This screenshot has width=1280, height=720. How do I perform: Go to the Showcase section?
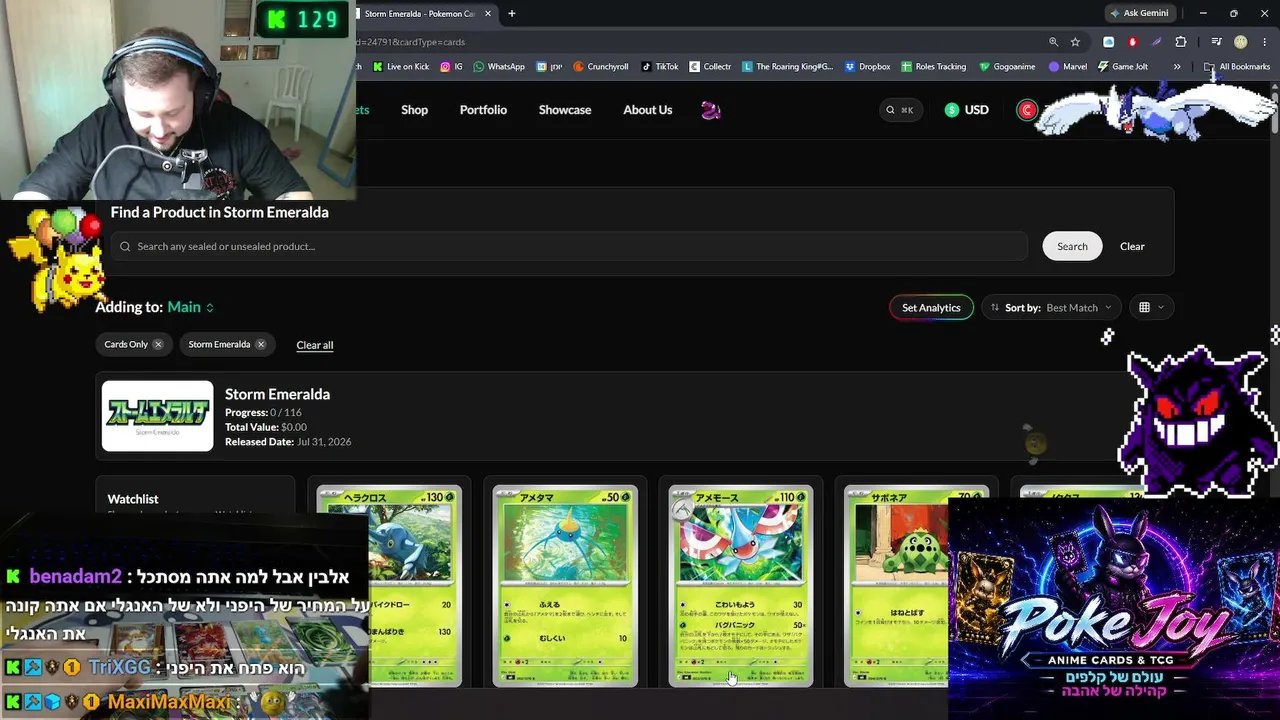click(x=565, y=110)
